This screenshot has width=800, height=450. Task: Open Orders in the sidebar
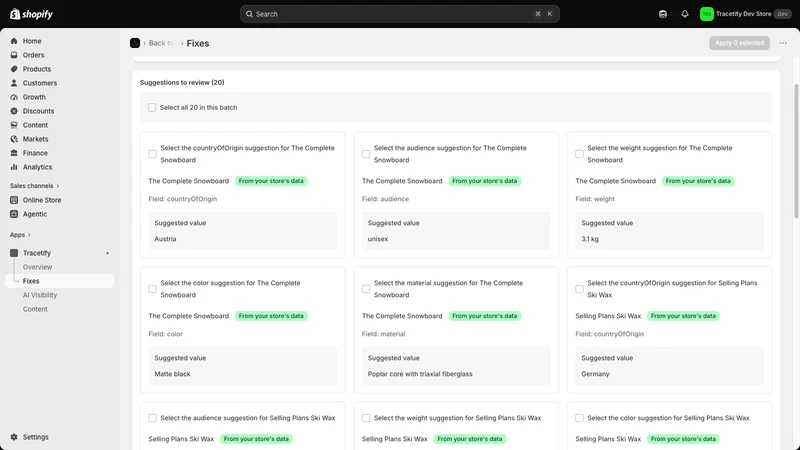pyautogui.click(x=60, y=55)
